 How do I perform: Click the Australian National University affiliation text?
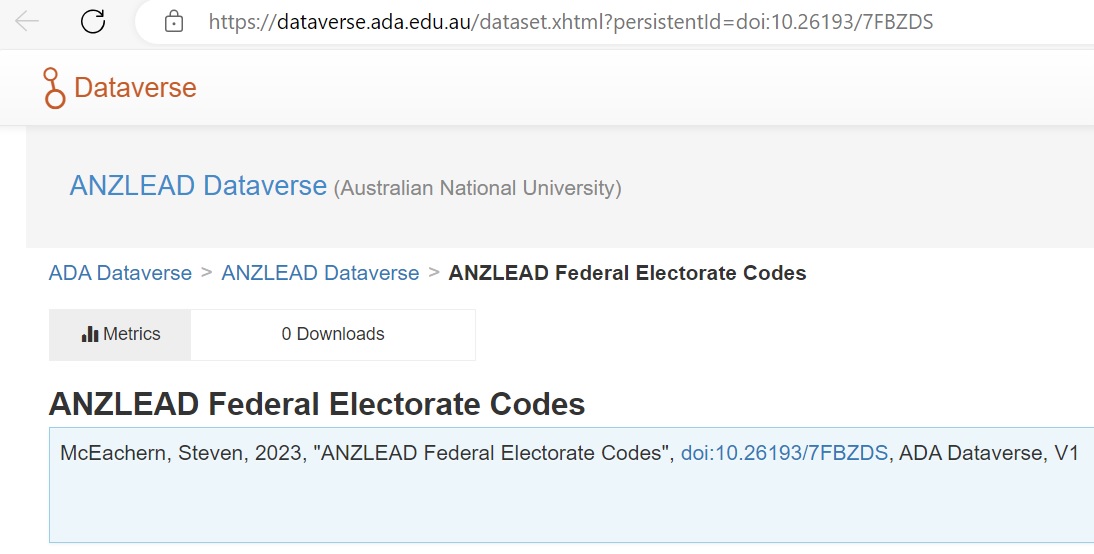pos(477,188)
